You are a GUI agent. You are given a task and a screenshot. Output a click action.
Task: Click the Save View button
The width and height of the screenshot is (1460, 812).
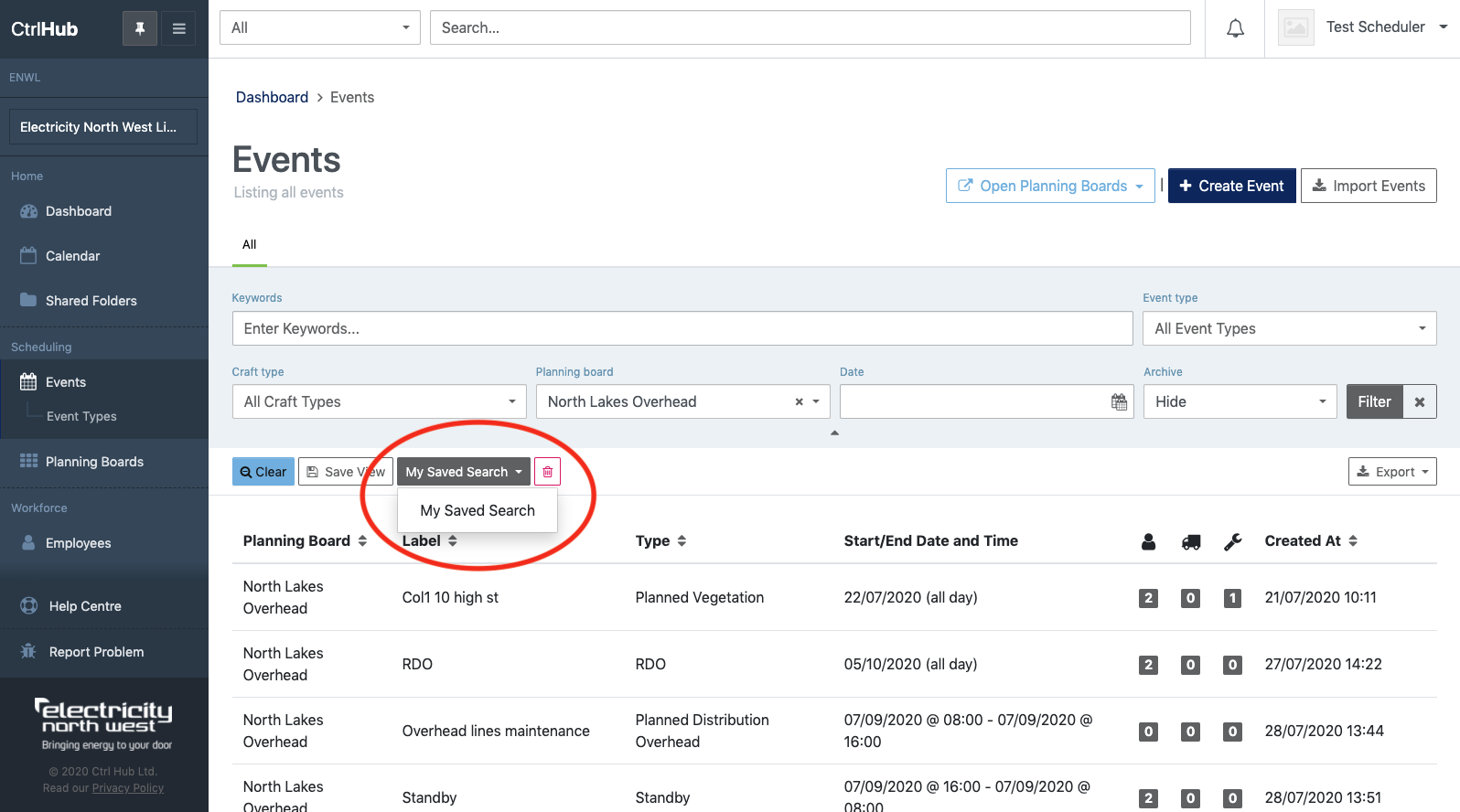[x=345, y=472]
